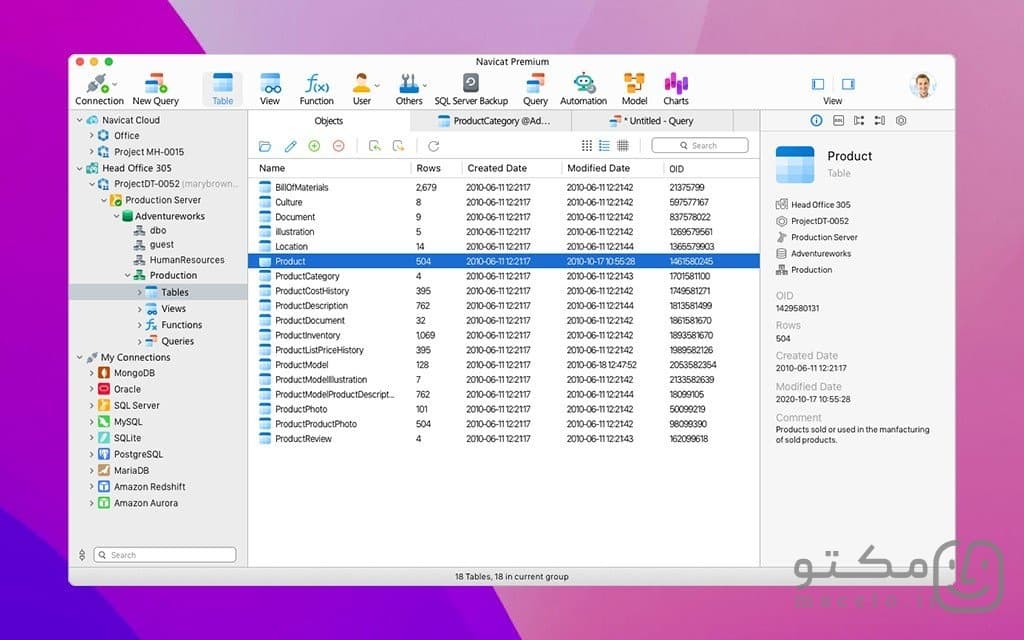Select the ProductModel table row
The height and width of the screenshot is (640, 1024).
pyautogui.click(x=504, y=364)
